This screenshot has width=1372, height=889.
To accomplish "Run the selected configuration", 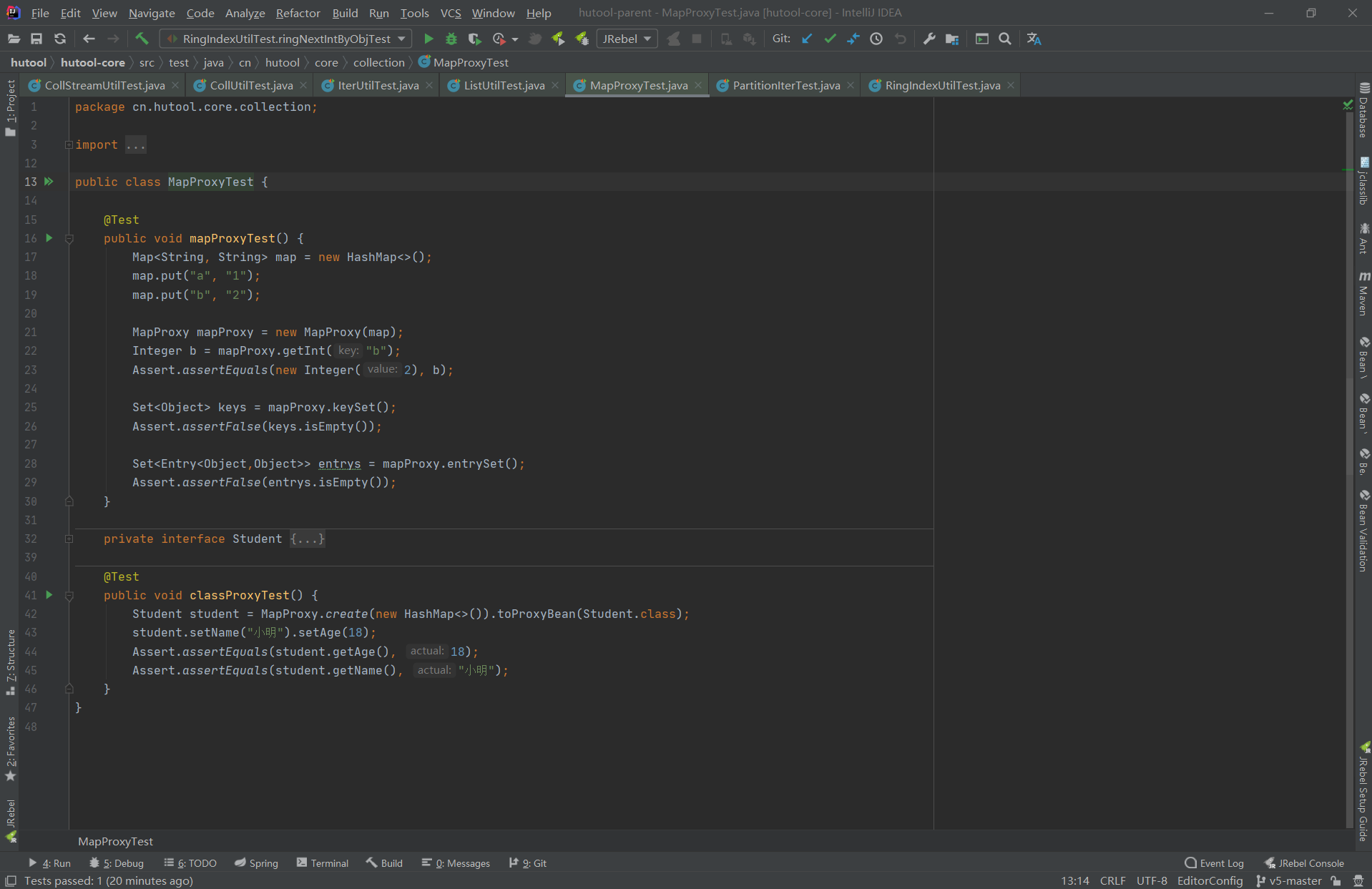I will (x=428, y=39).
